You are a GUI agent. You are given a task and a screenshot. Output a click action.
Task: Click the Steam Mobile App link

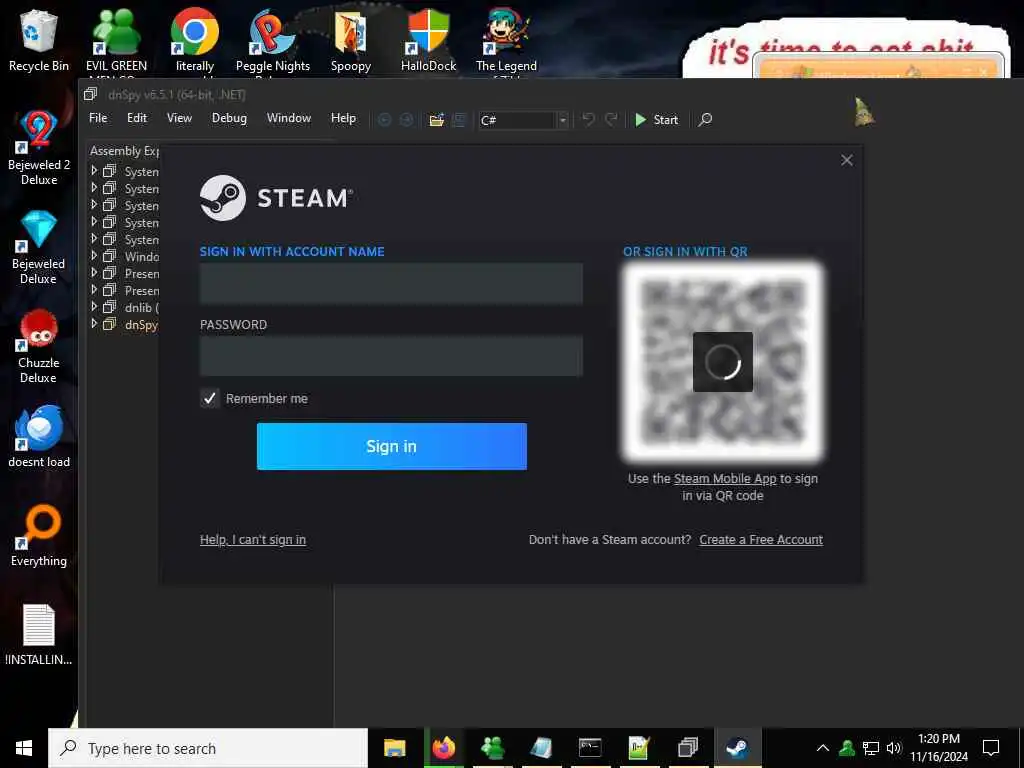[x=725, y=479]
